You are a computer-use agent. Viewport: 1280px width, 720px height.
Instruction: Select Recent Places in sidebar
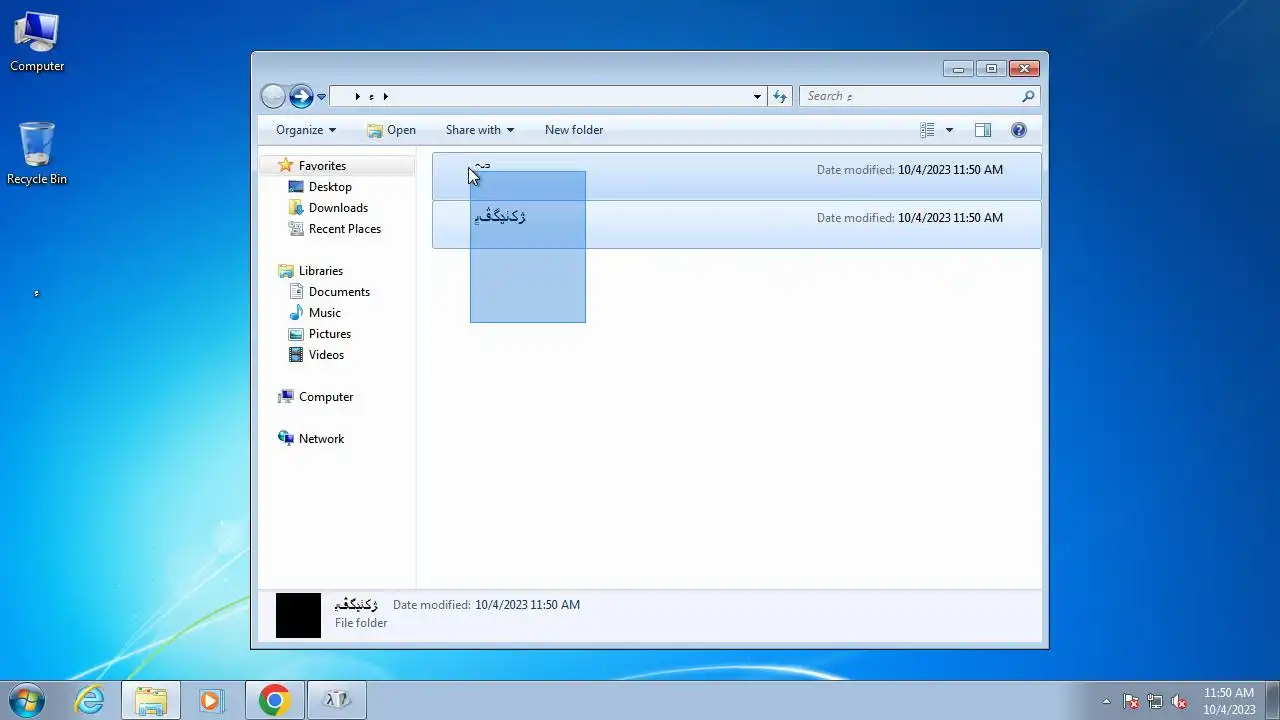coord(345,229)
